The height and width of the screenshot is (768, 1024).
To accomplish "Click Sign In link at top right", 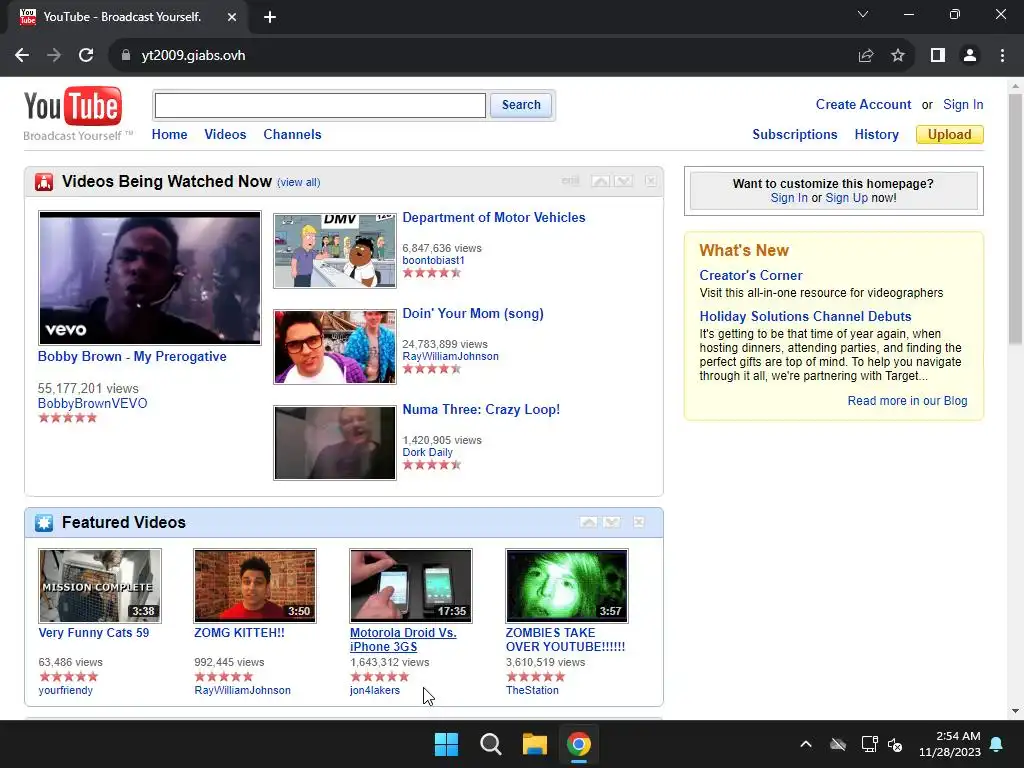I will tap(963, 104).
